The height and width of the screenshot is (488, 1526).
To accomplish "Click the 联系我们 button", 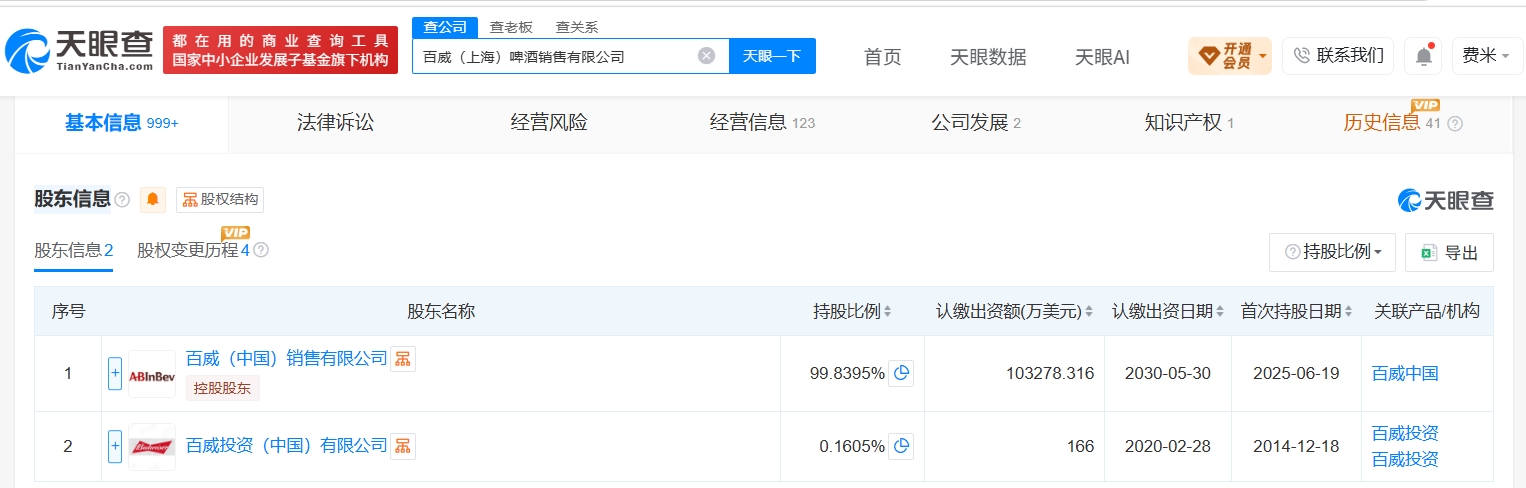I will (x=1338, y=56).
